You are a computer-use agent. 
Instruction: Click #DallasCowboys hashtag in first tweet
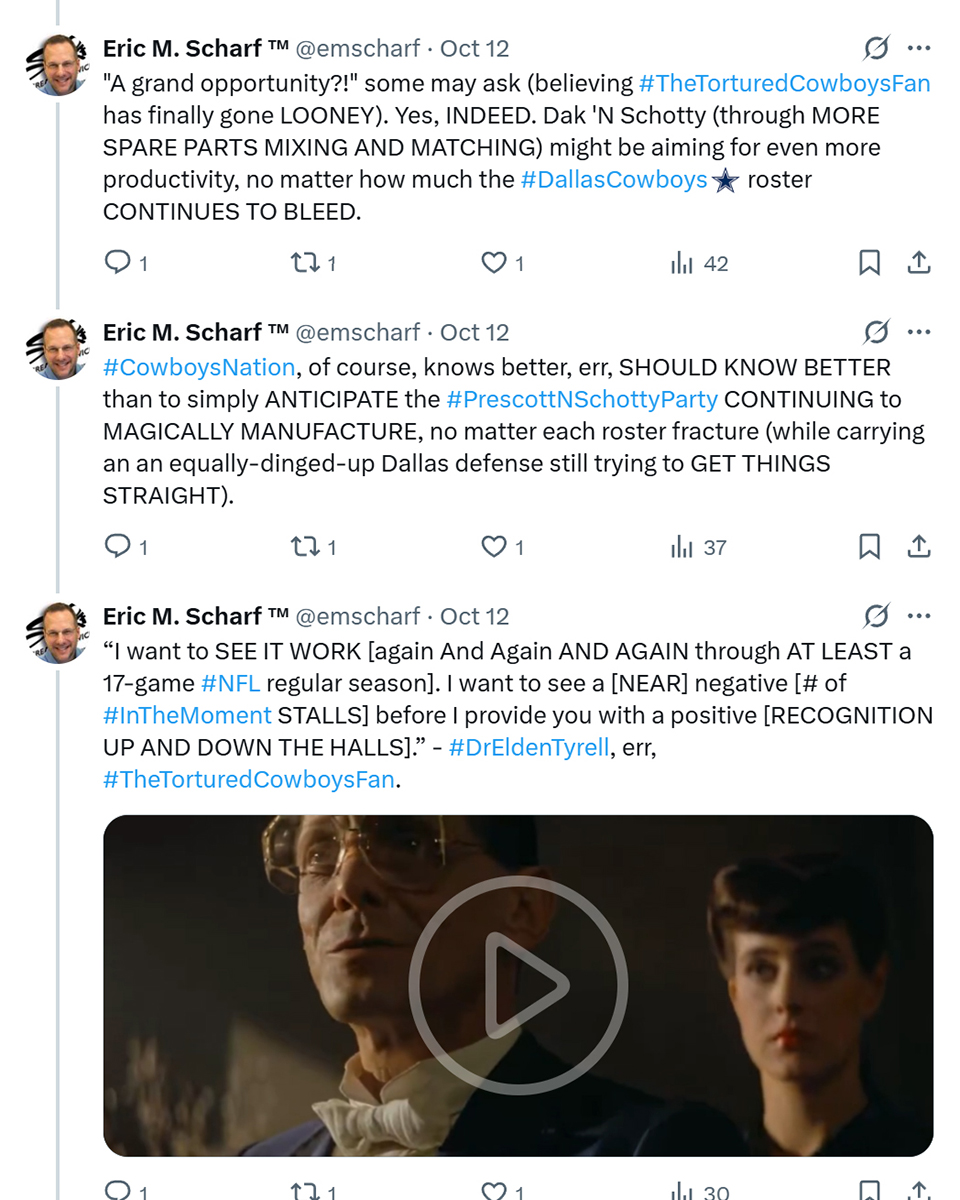pyautogui.click(x=614, y=180)
